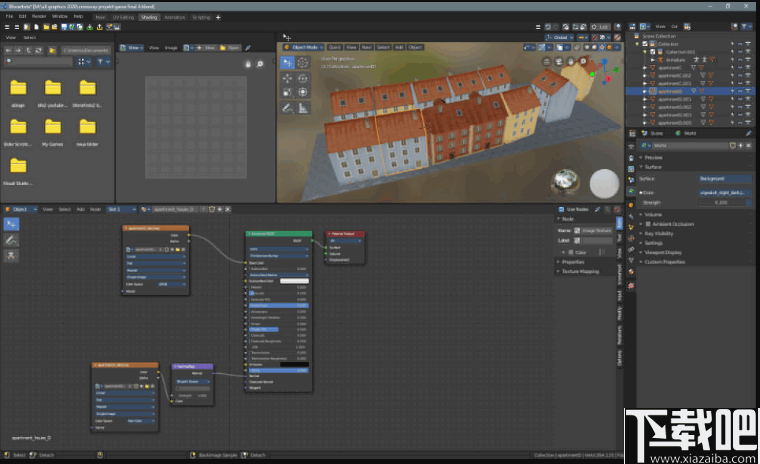Click the Import icon with green arrow

90,27
